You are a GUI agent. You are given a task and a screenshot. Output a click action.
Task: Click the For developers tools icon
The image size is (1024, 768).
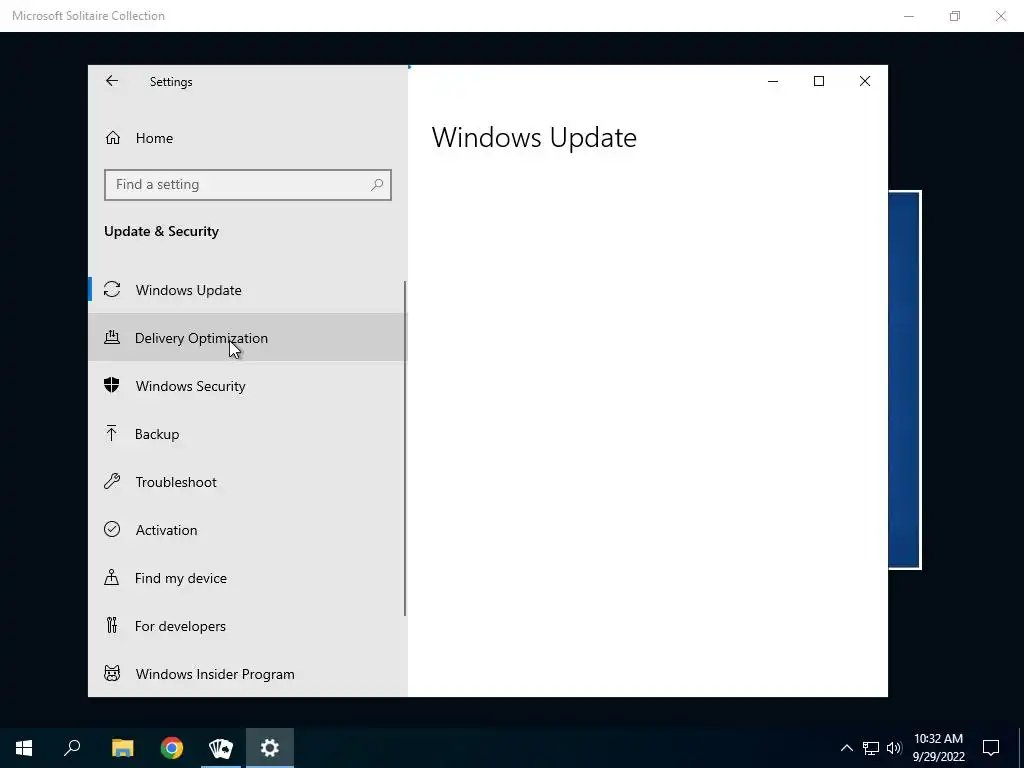(x=112, y=626)
